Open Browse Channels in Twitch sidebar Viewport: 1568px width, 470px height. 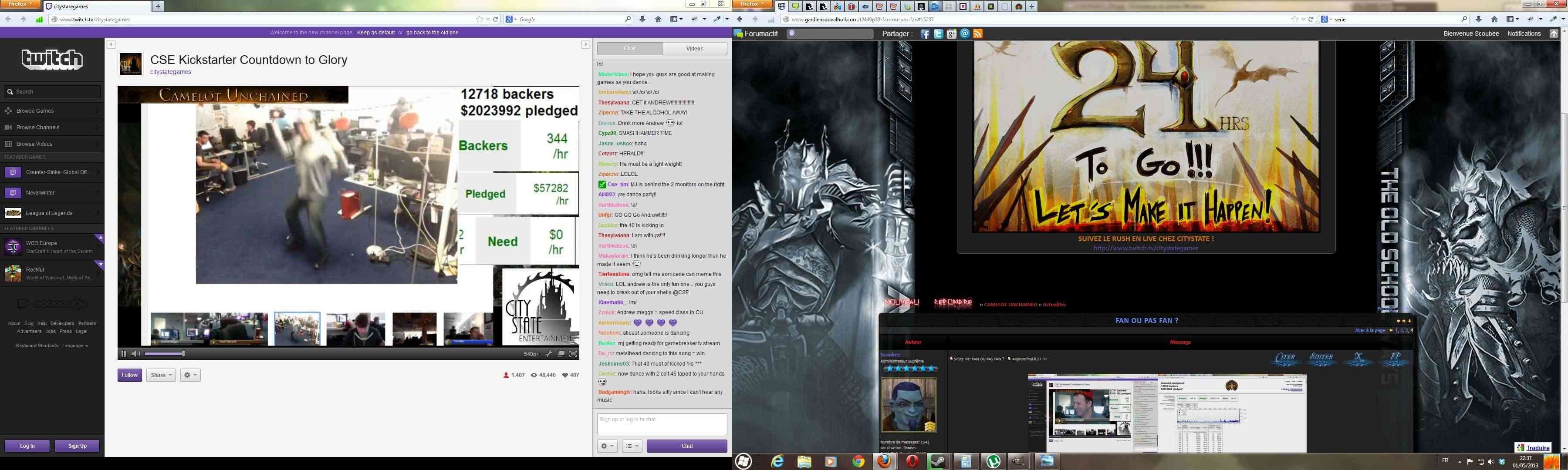pyautogui.click(x=52, y=127)
